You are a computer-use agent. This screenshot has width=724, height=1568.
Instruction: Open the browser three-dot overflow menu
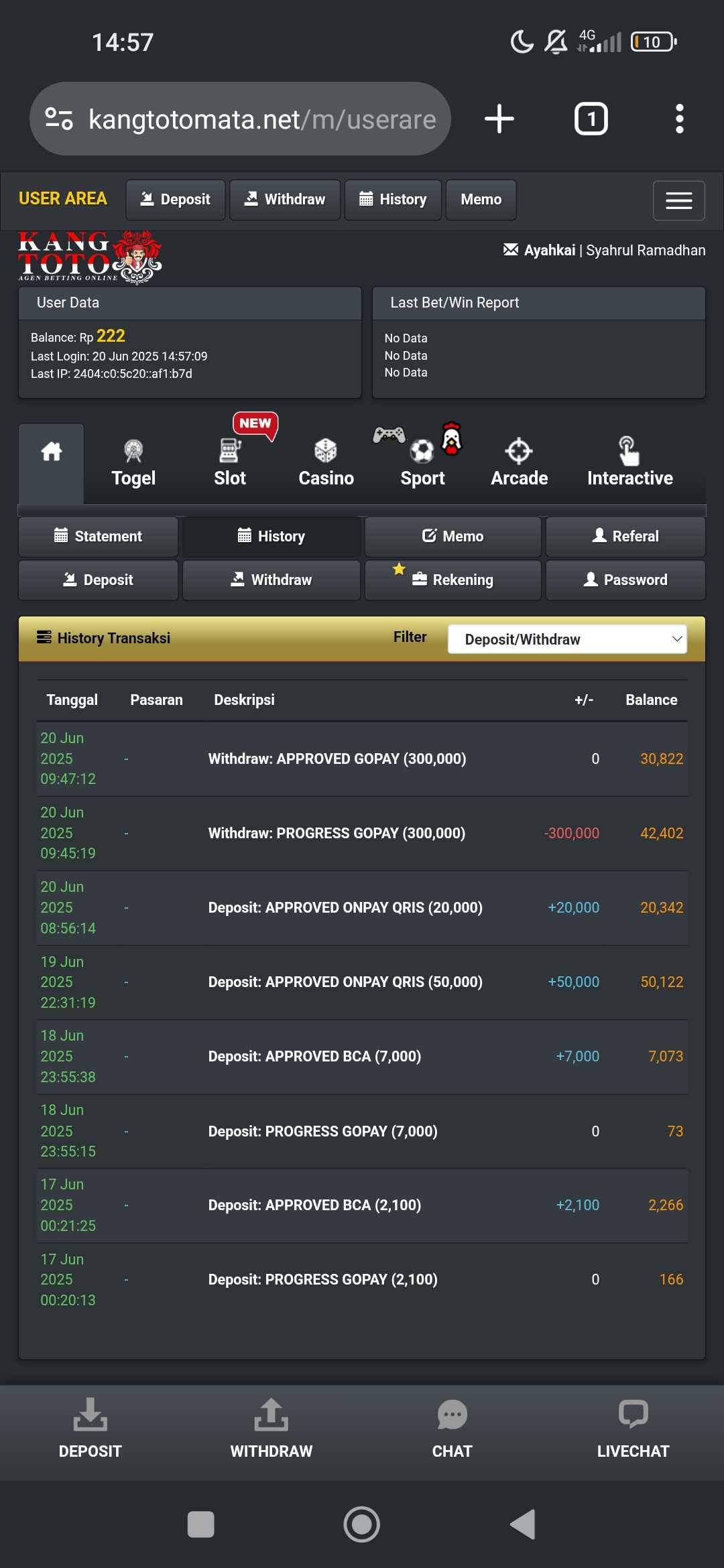click(x=679, y=119)
